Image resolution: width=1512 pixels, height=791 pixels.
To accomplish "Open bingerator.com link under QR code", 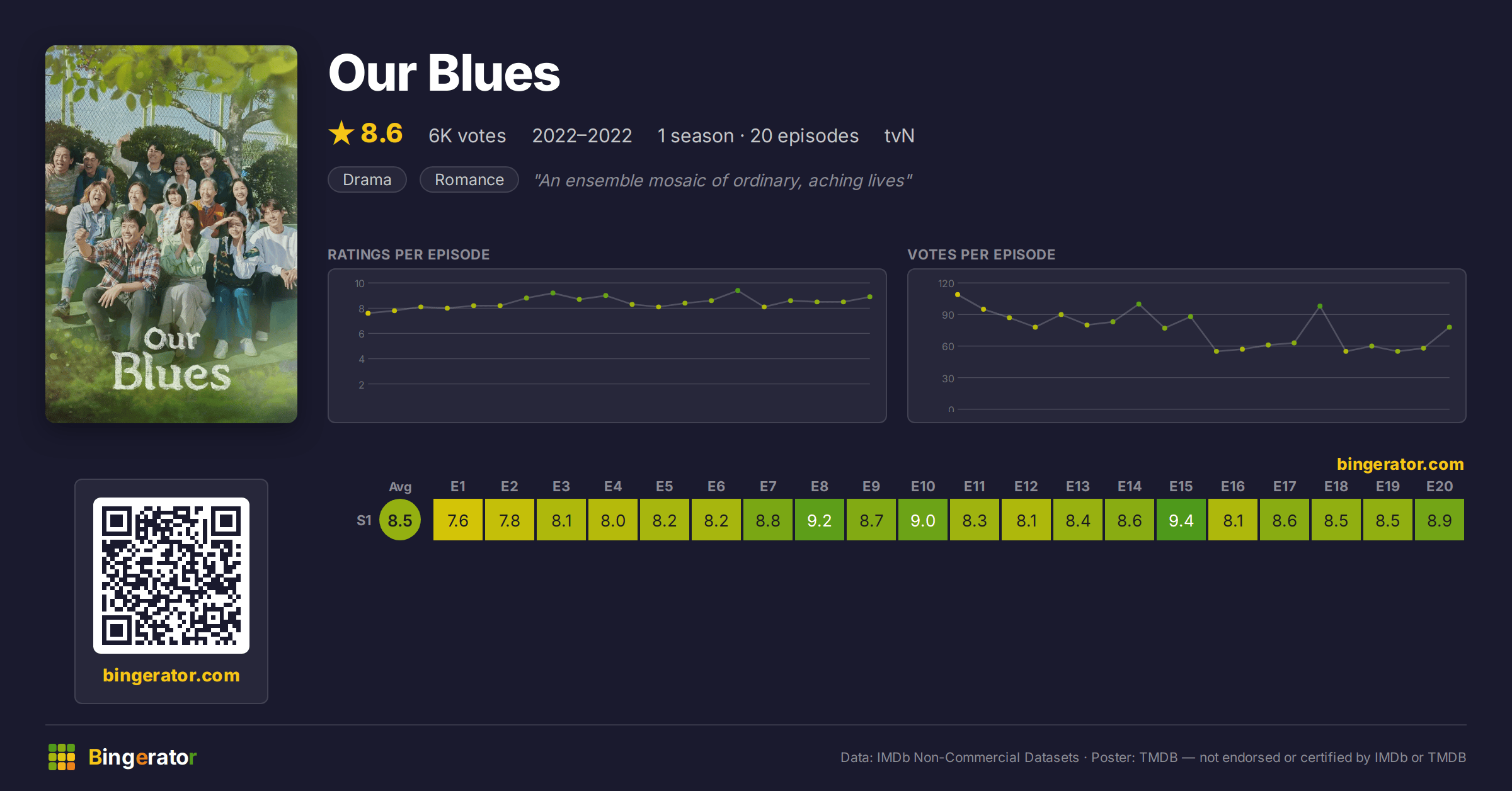I will click(x=171, y=675).
